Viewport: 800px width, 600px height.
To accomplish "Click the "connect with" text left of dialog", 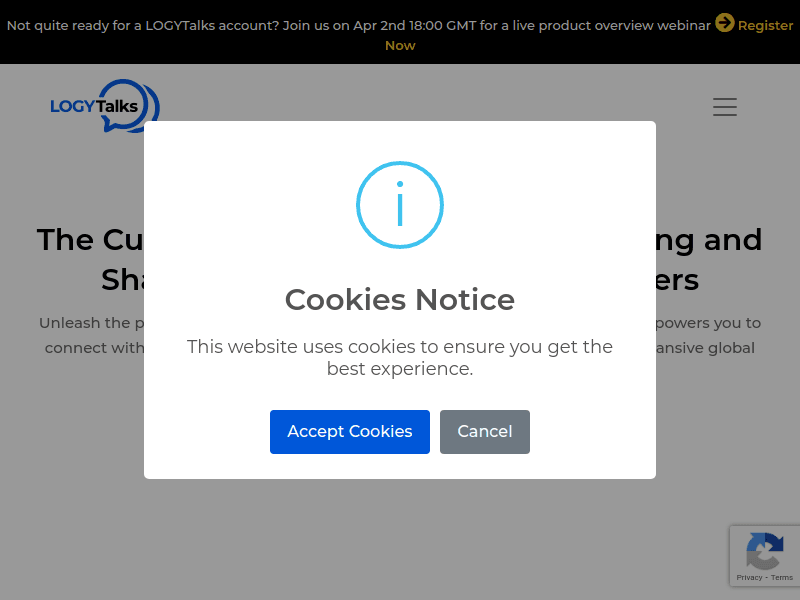I will click(94, 348).
